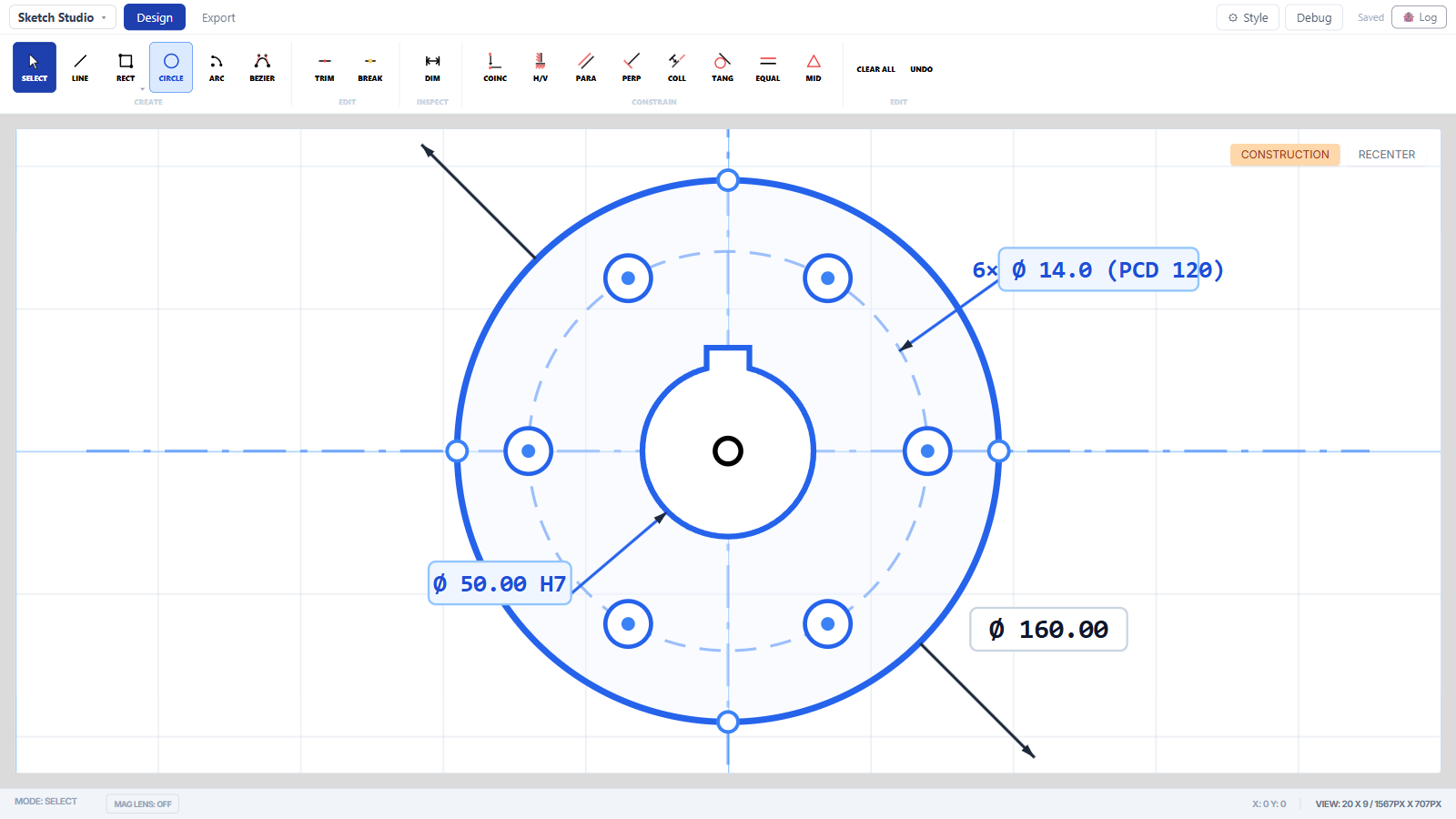This screenshot has height=819, width=1456.
Task: Activate the Arc tool
Action: pos(217,67)
